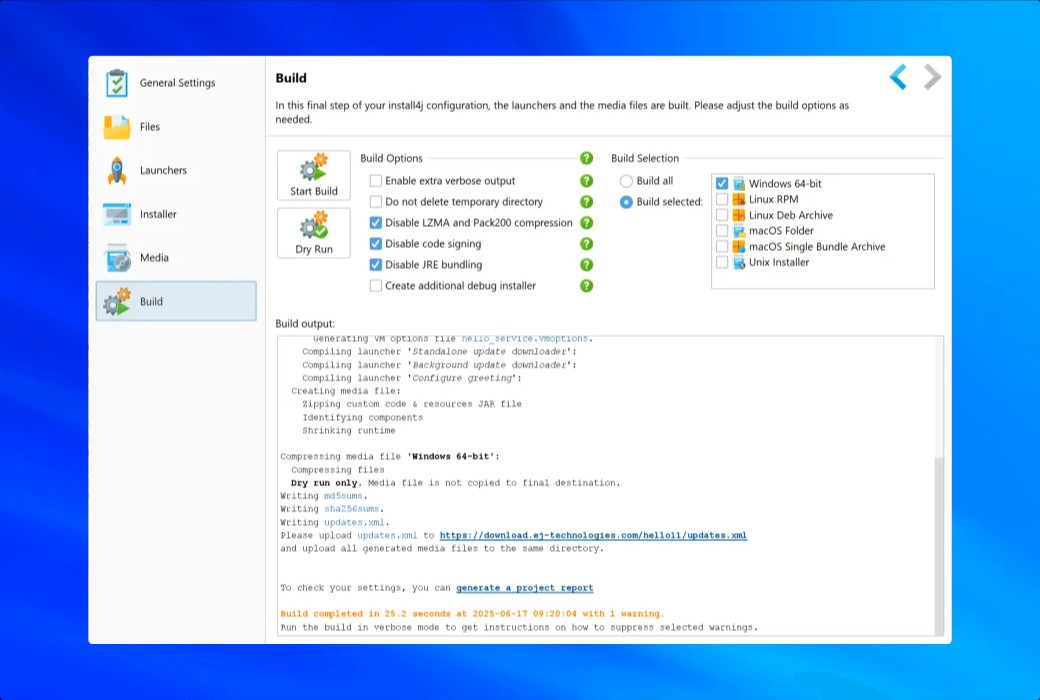Screen dimensions: 1040x700
Task: Click the Windows 64-bit list entry label
Action: [x=785, y=184]
